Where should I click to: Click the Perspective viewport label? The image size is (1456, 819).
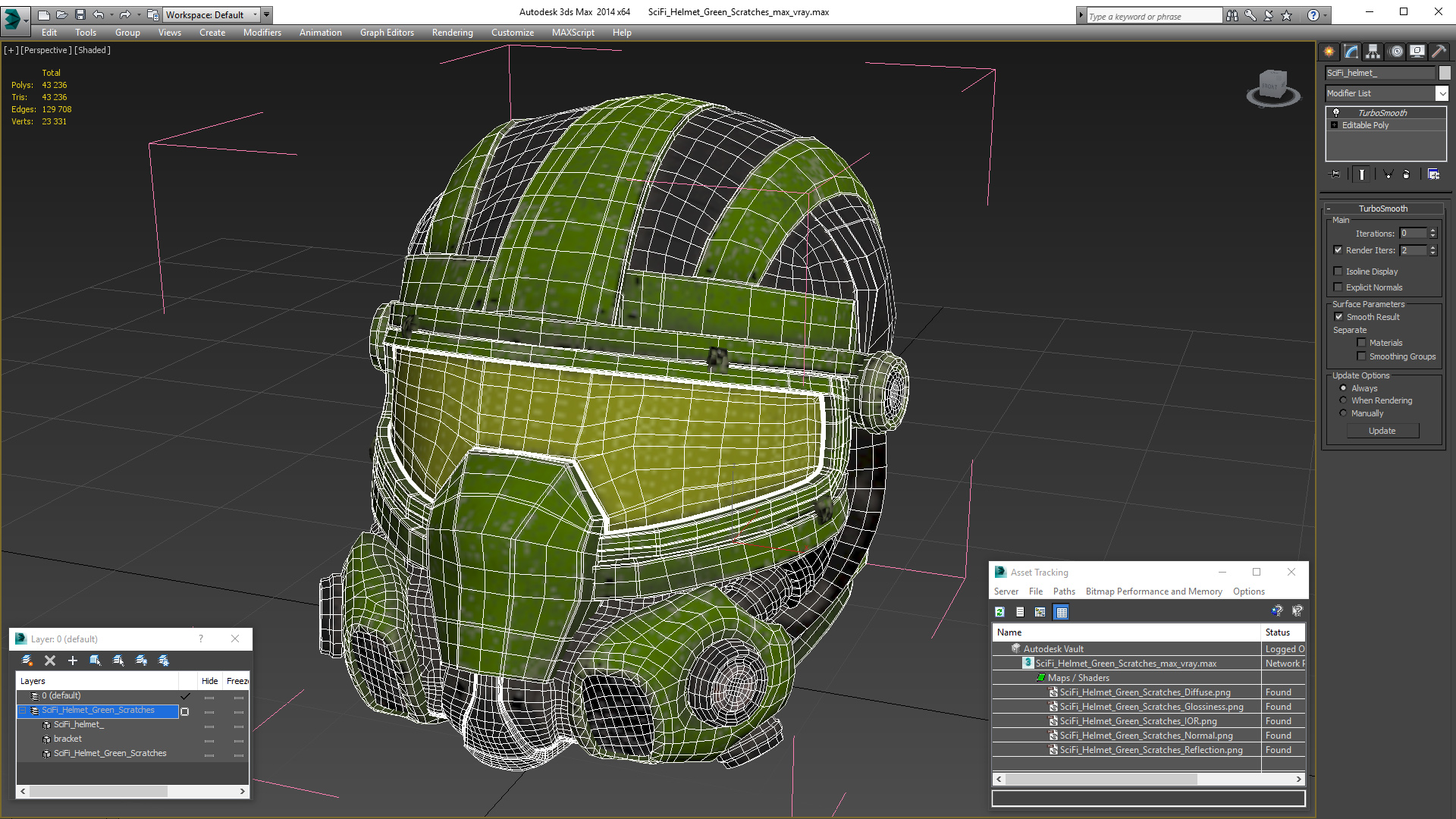46,50
